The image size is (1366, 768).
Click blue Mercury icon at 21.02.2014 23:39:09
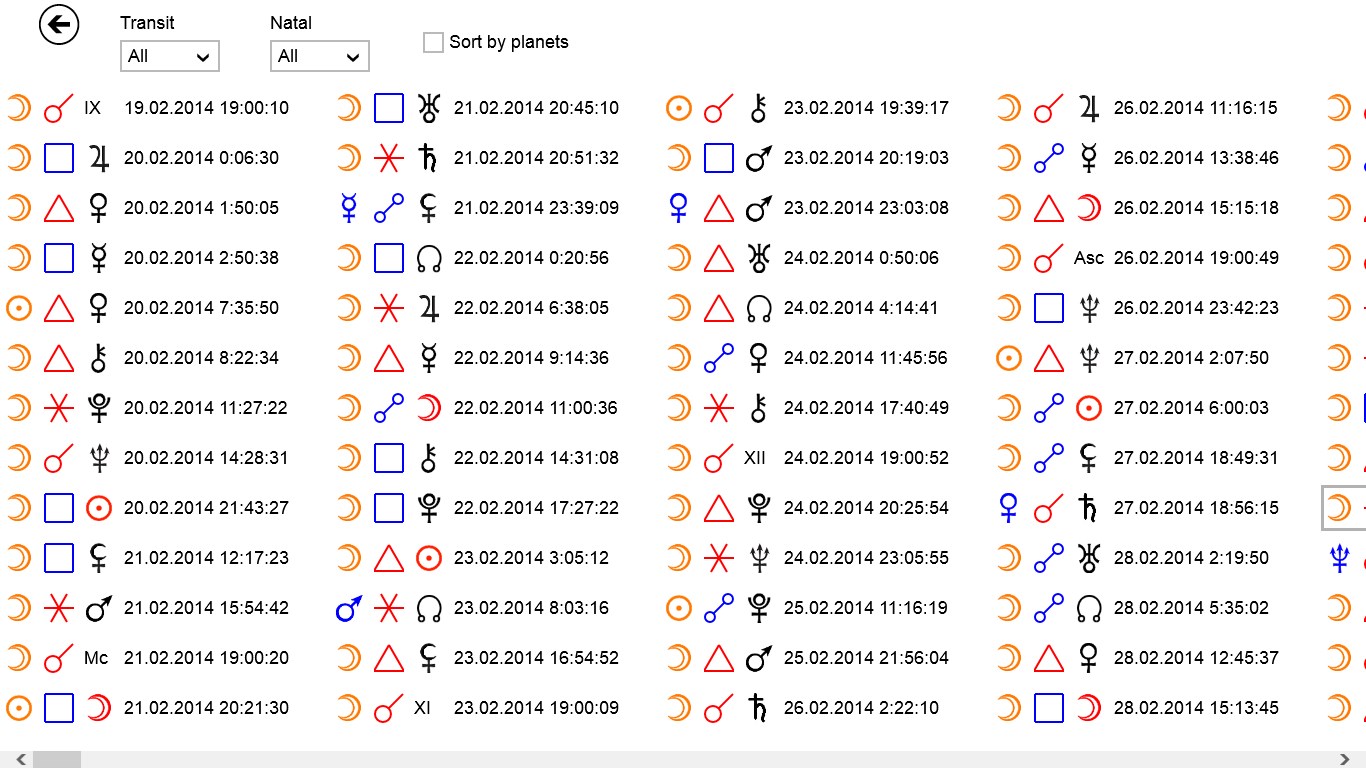348,208
